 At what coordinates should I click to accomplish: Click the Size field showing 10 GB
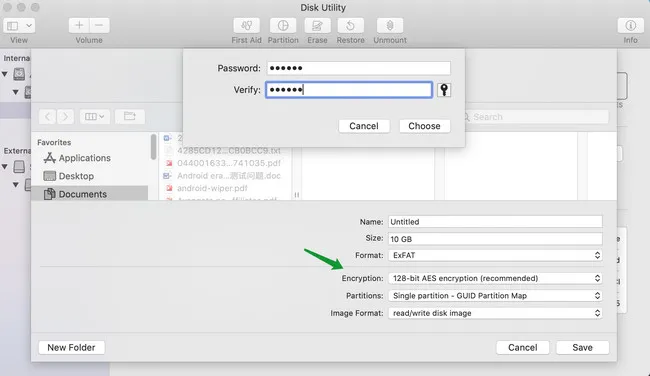[495, 239]
